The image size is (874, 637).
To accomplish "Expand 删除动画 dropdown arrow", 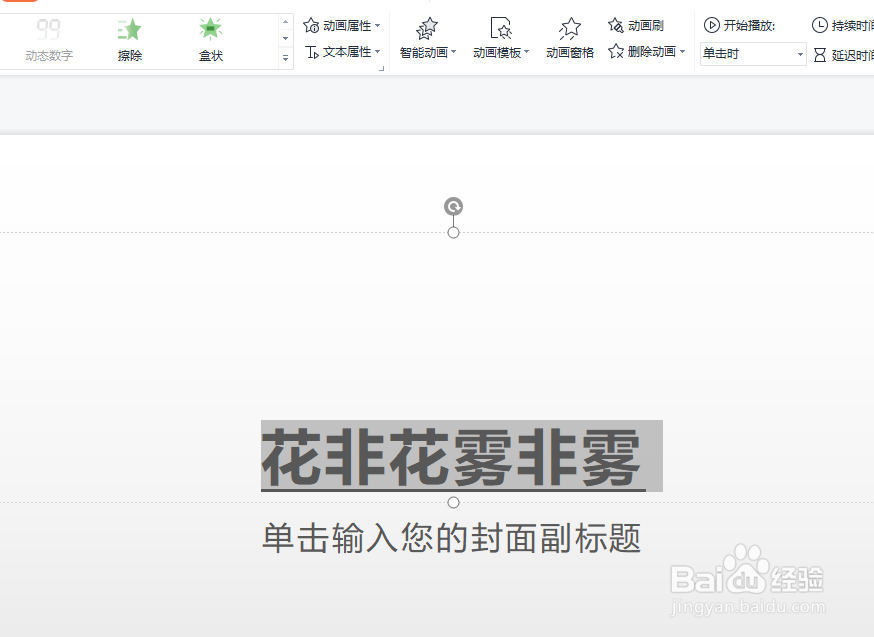I will 682,52.
